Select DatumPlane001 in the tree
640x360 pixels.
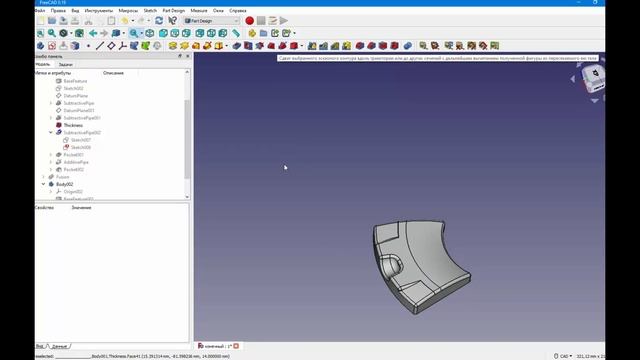click(78, 111)
